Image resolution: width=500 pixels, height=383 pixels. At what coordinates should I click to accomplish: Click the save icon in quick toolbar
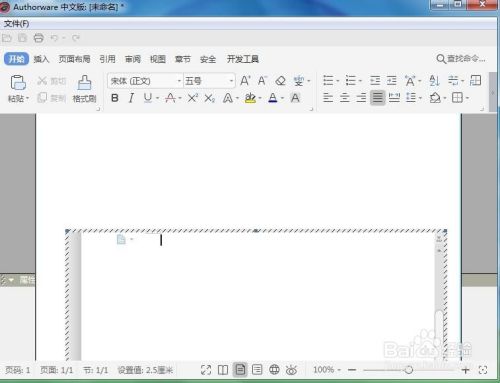point(22,38)
